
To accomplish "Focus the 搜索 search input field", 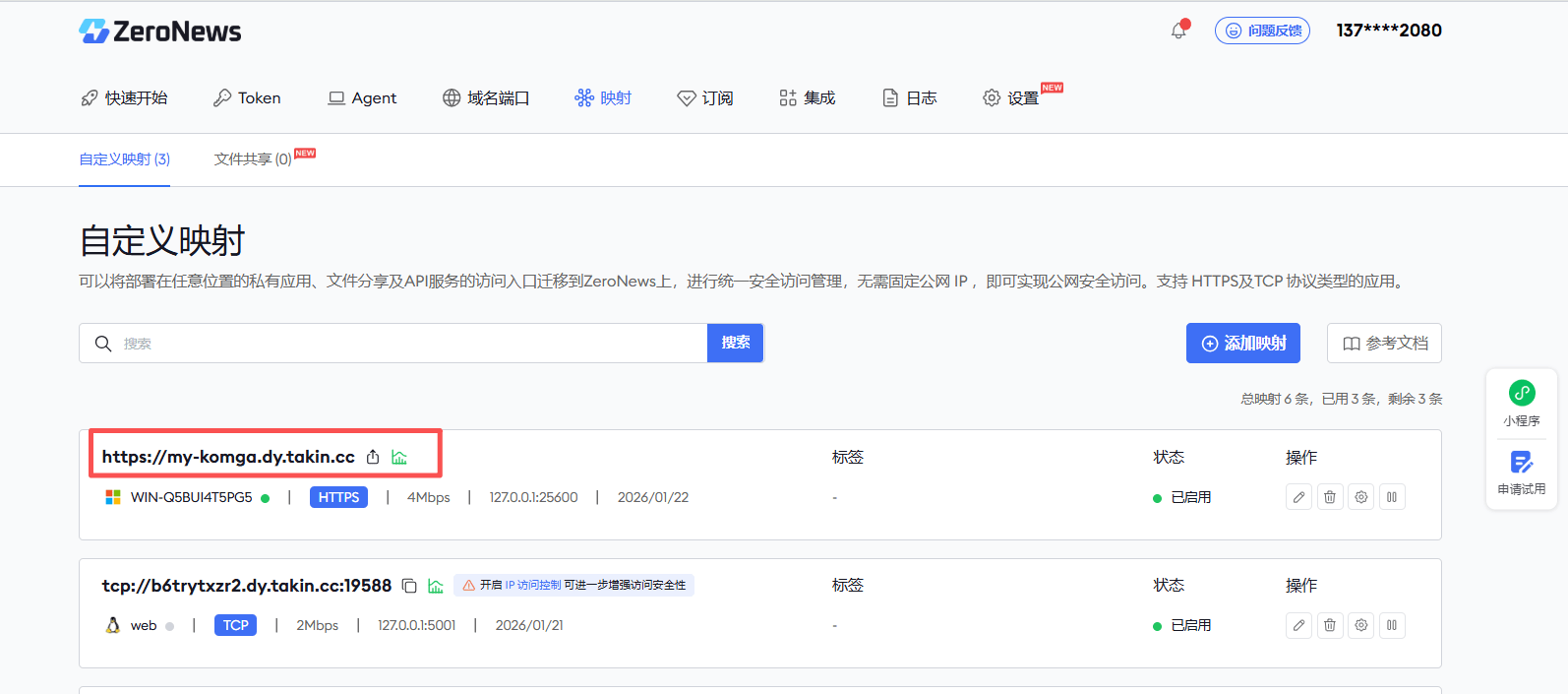I will click(x=393, y=343).
